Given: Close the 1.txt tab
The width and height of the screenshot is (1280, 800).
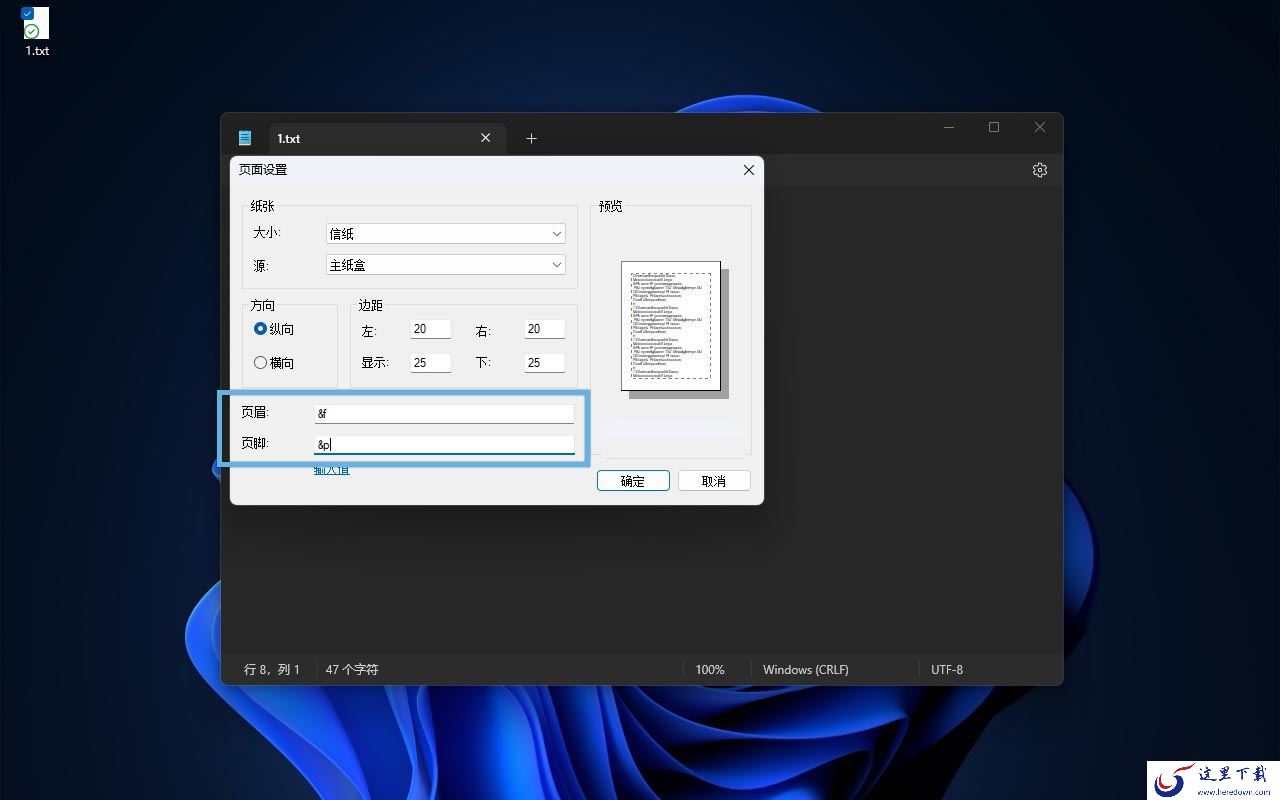Looking at the screenshot, I should (x=485, y=138).
